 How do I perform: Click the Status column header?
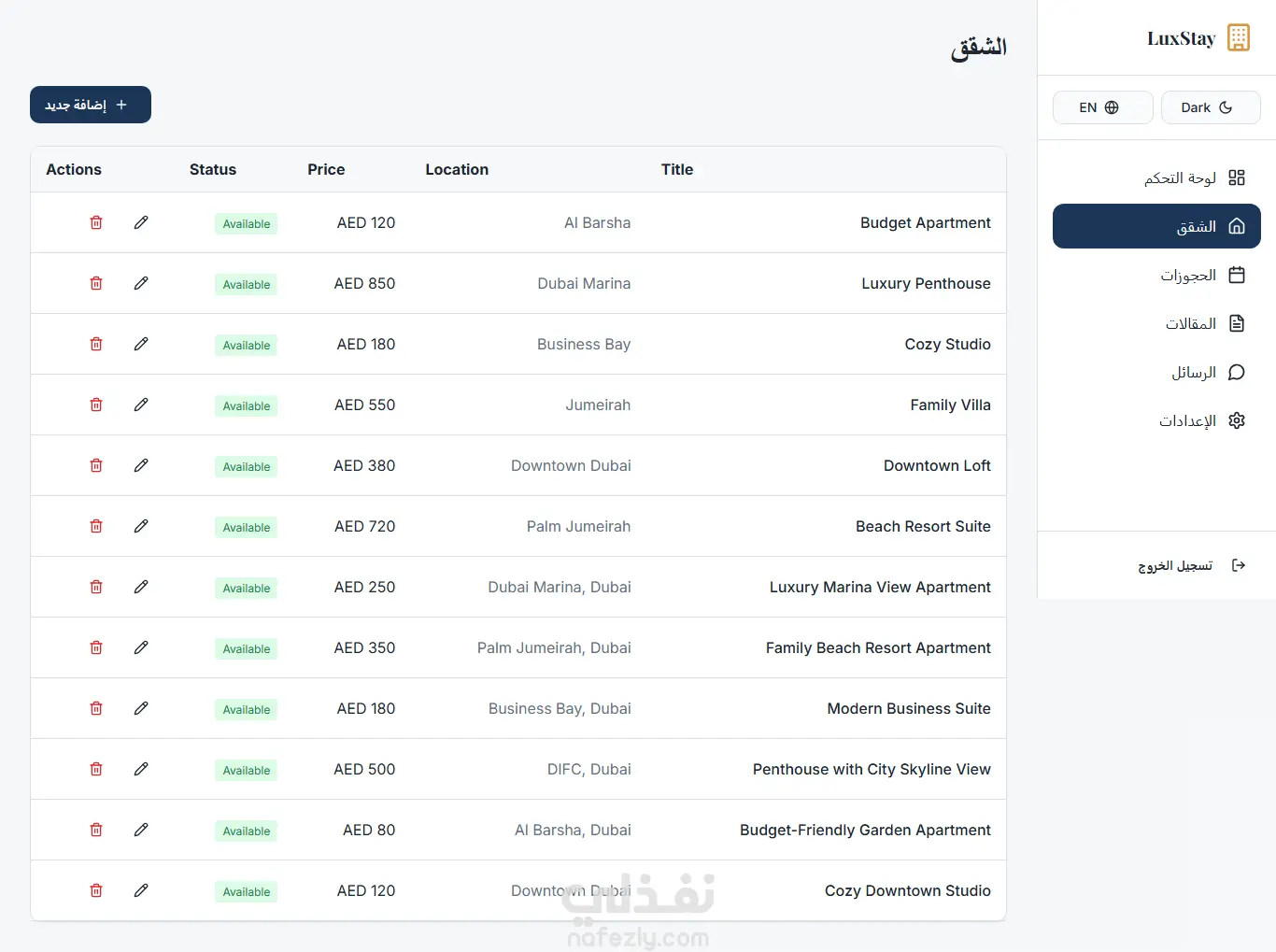click(213, 169)
